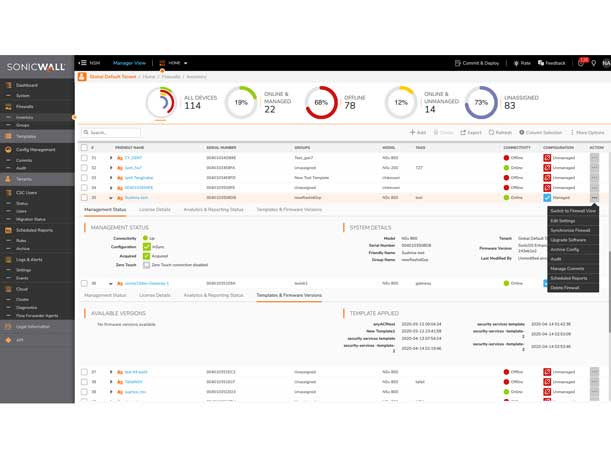Open the HOME dropdown in top bar
Viewport: 611px width, 458px height.
[x=174, y=63]
